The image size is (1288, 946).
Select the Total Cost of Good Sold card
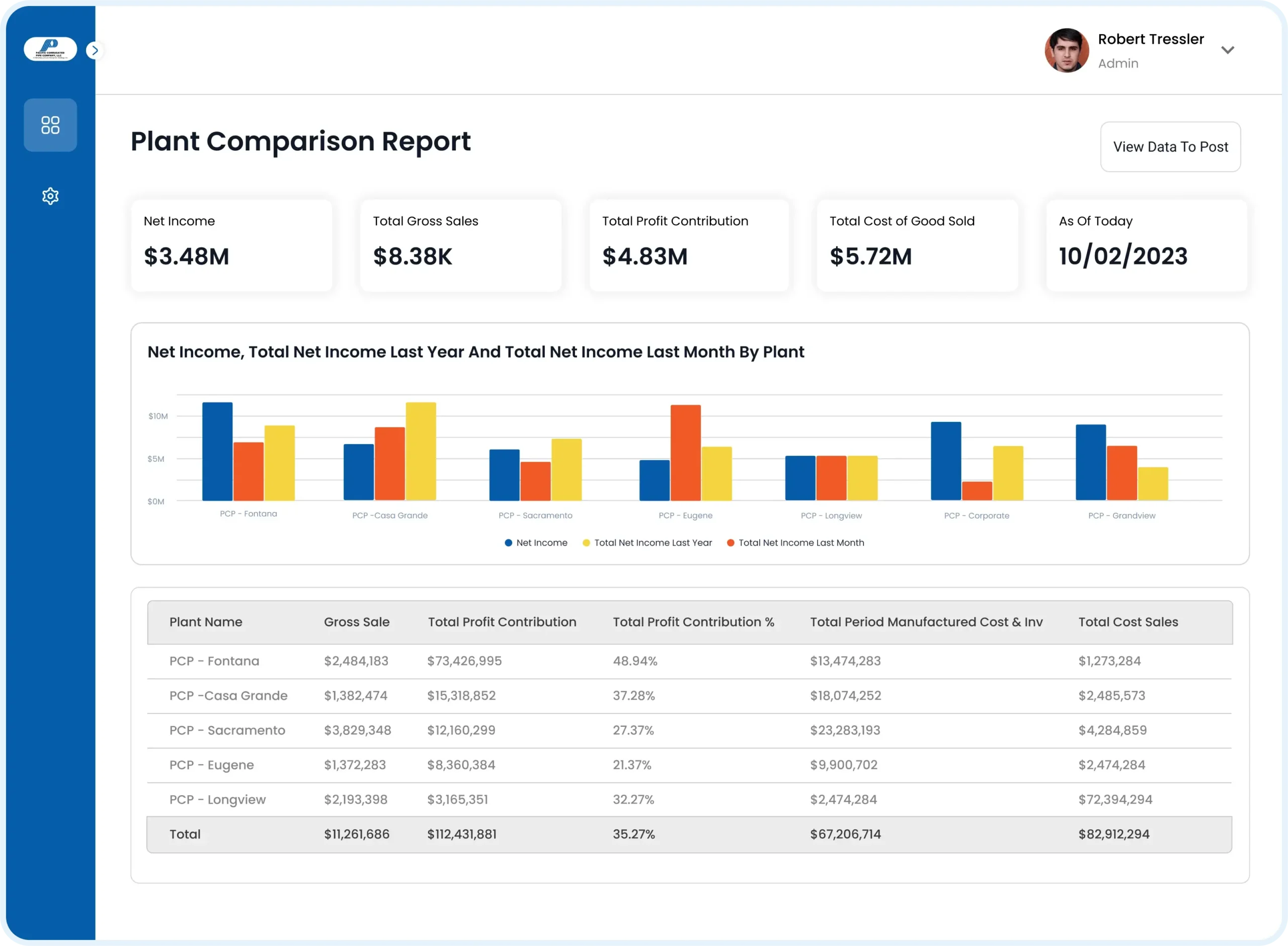pyautogui.click(x=918, y=245)
